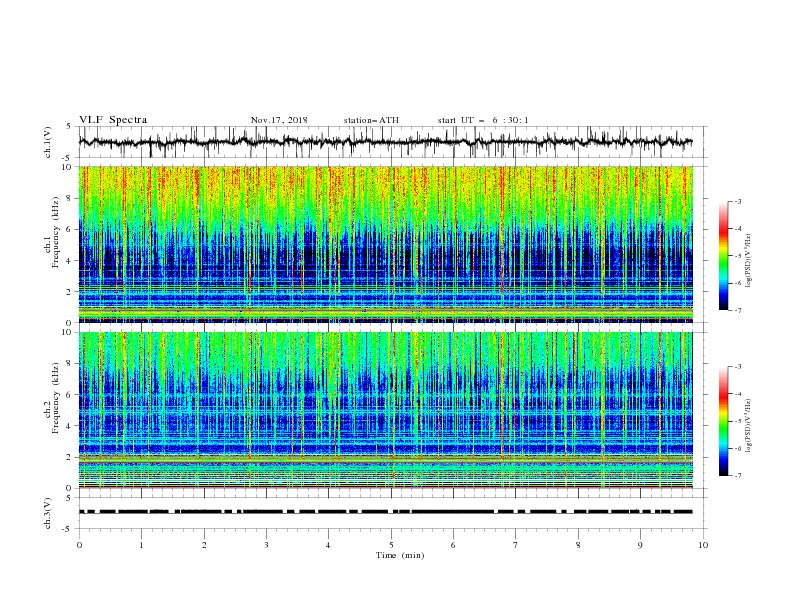Click ch.2 color bar label "-6"
This screenshot has width=792, height=612.
[738, 448]
